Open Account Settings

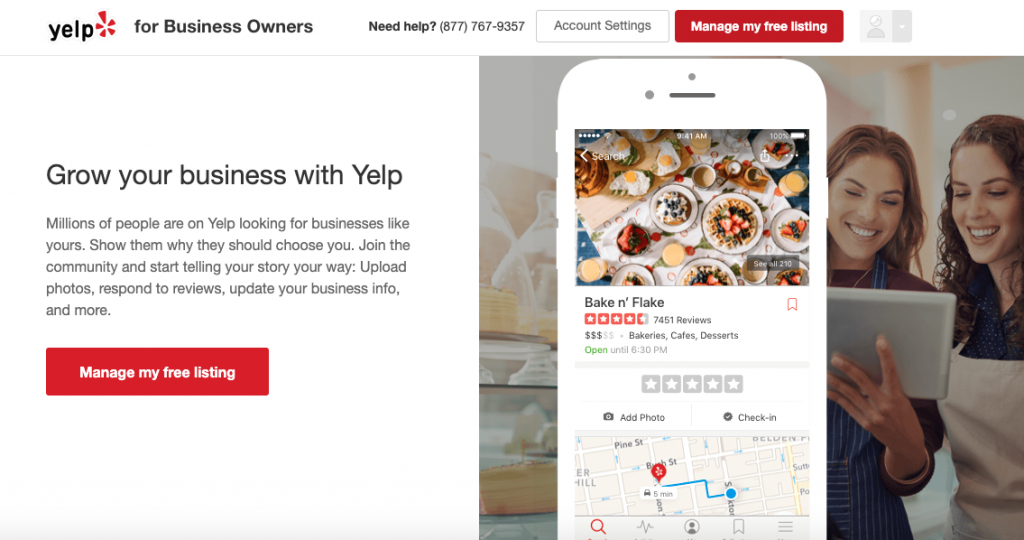(x=602, y=26)
